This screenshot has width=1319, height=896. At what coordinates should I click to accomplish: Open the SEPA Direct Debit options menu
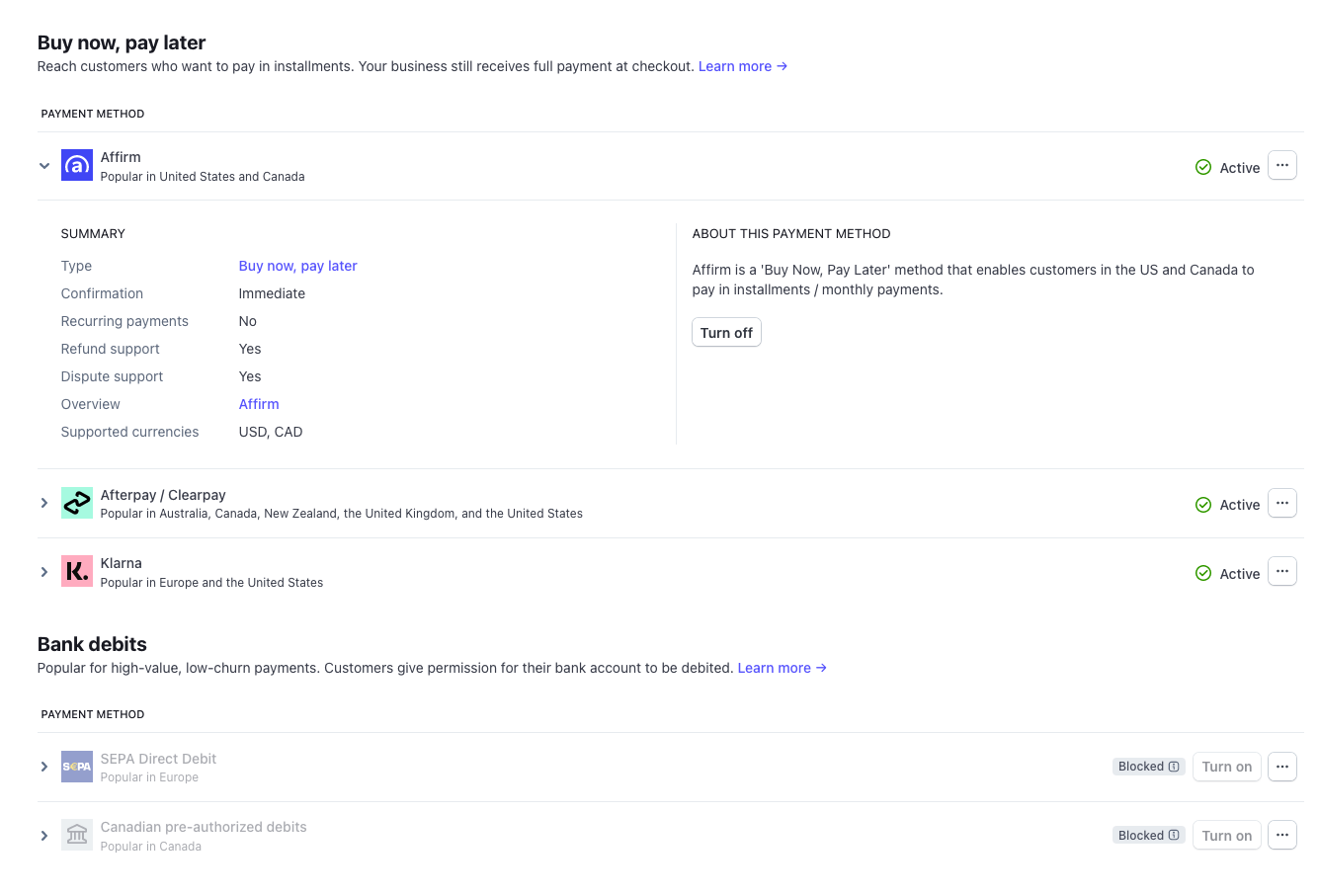coord(1281,767)
